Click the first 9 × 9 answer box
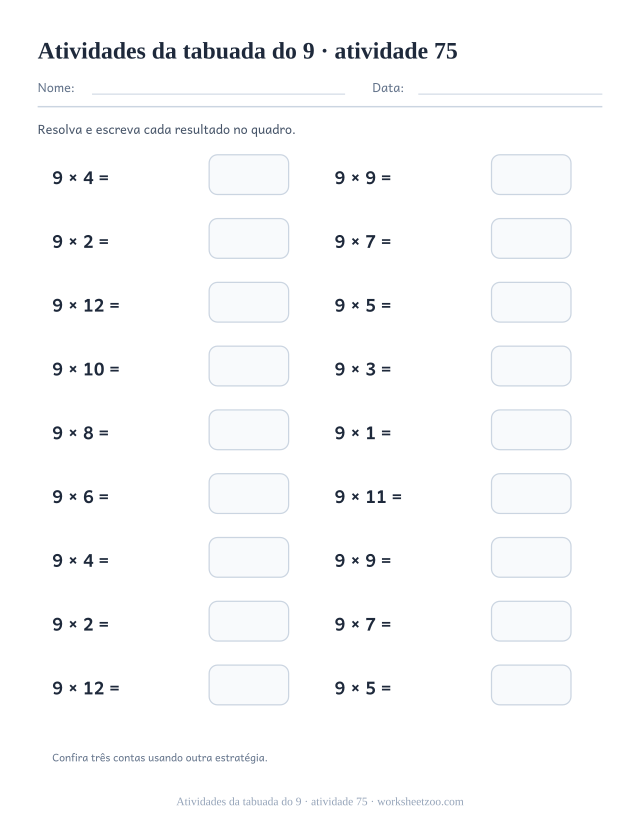The width and height of the screenshot is (640, 829). pyautogui.click(x=531, y=174)
